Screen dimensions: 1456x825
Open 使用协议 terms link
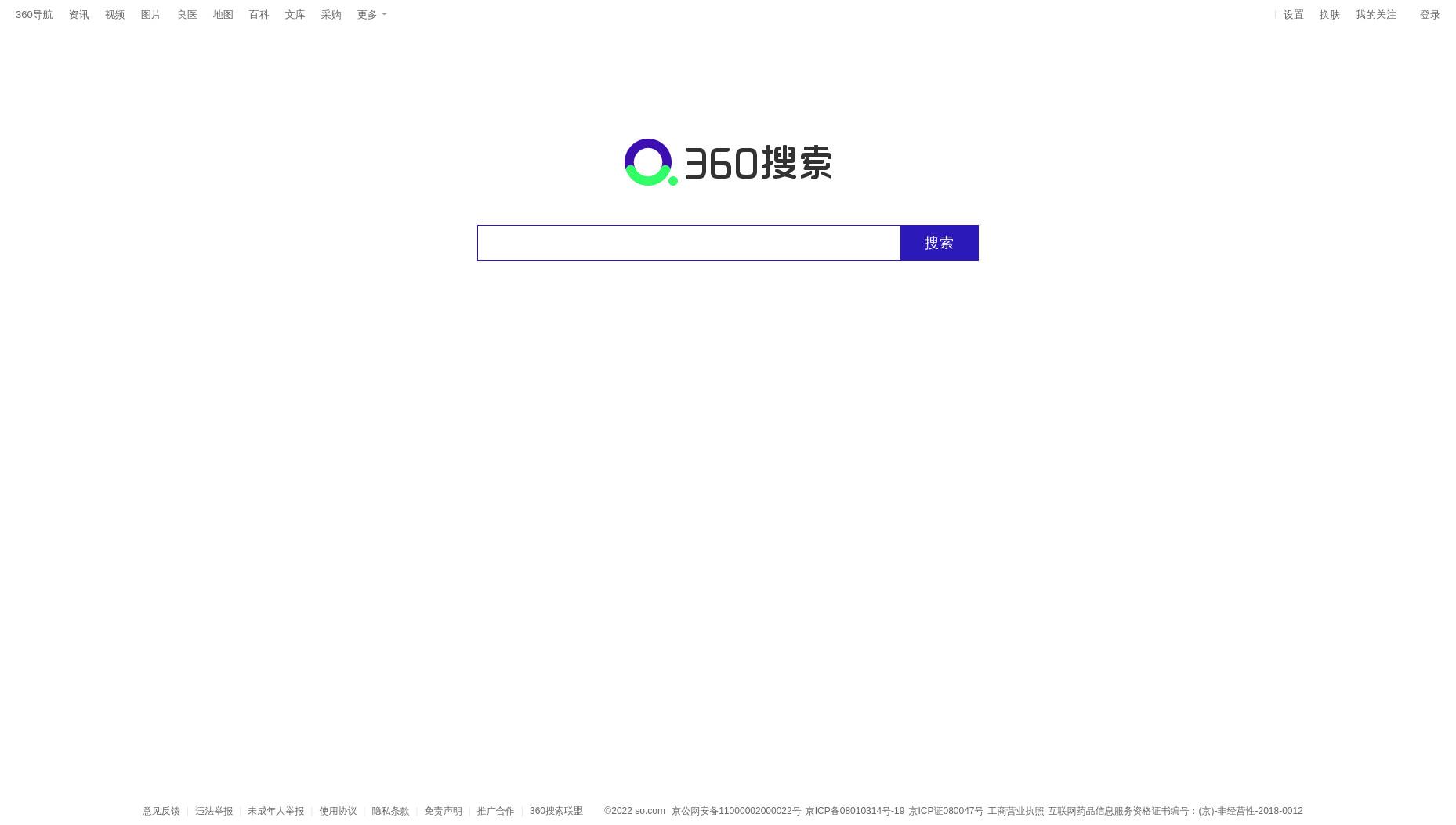338,811
